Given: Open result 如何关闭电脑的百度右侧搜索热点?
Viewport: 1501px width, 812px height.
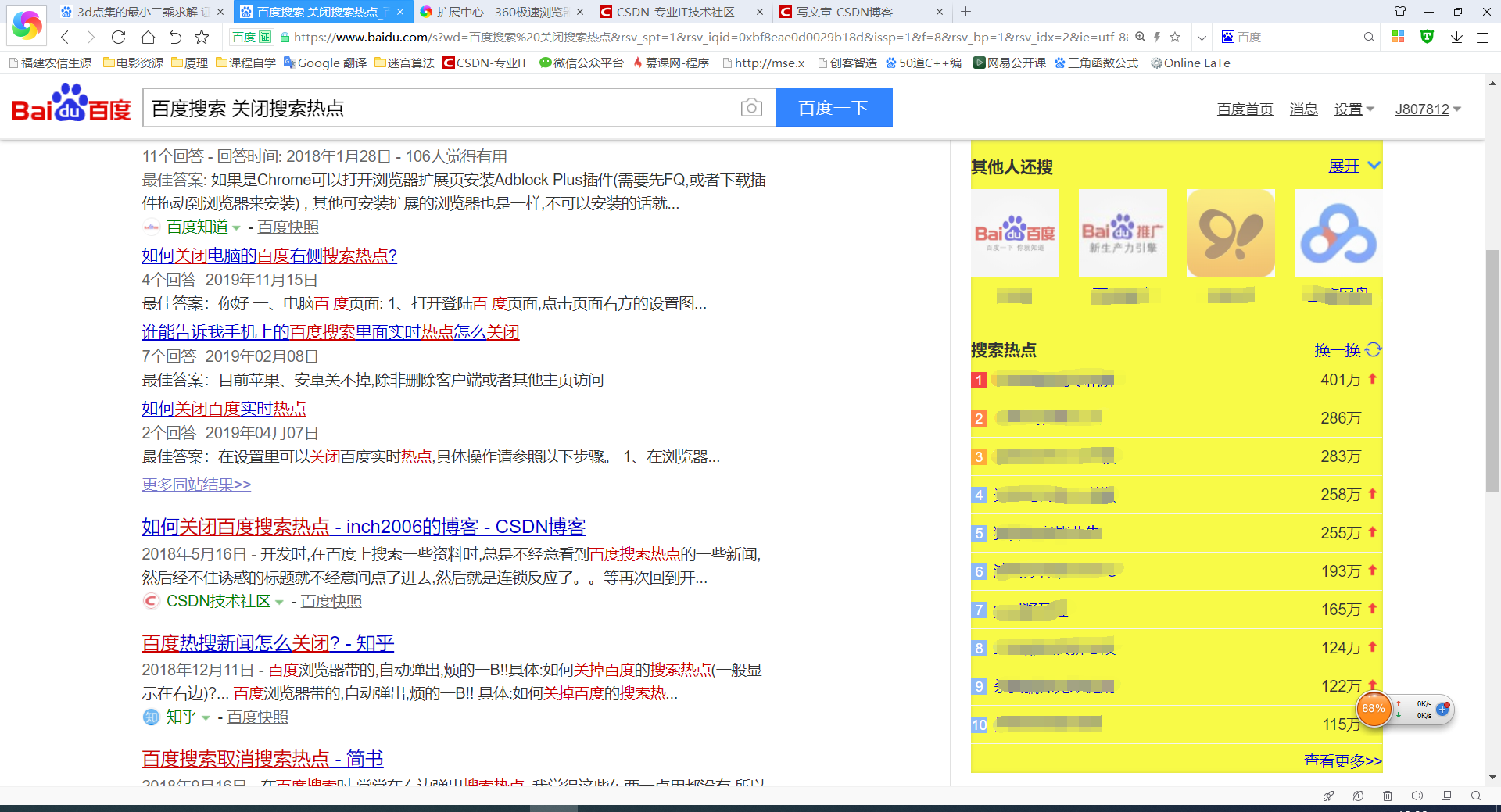Looking at the screenshot, I should tap(269, 256).
